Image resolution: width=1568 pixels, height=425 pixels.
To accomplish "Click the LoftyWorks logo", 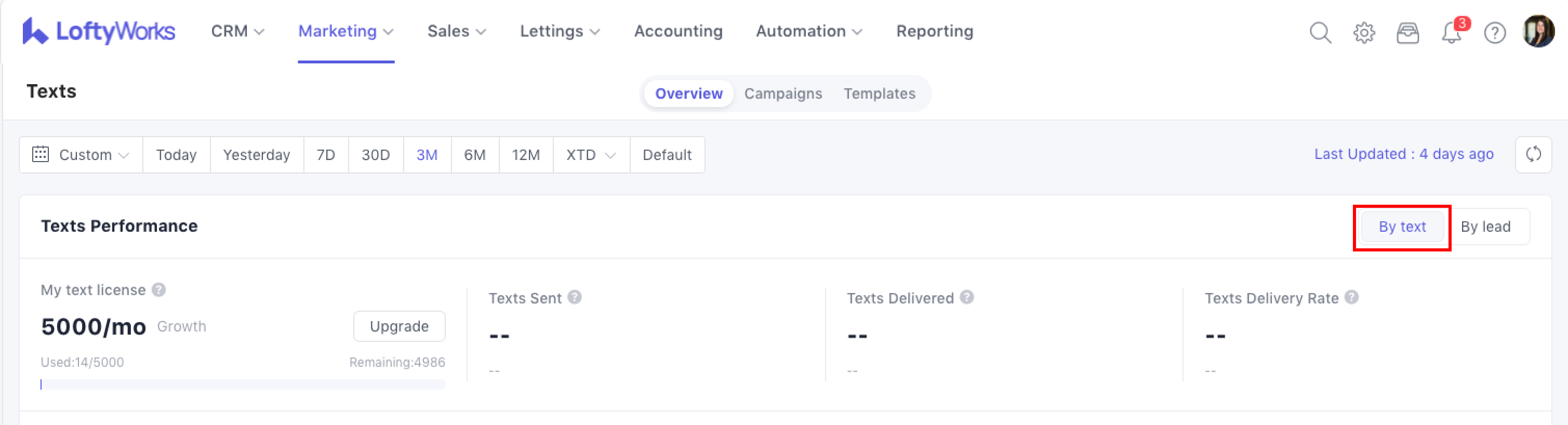I will [x=99, y=31].
